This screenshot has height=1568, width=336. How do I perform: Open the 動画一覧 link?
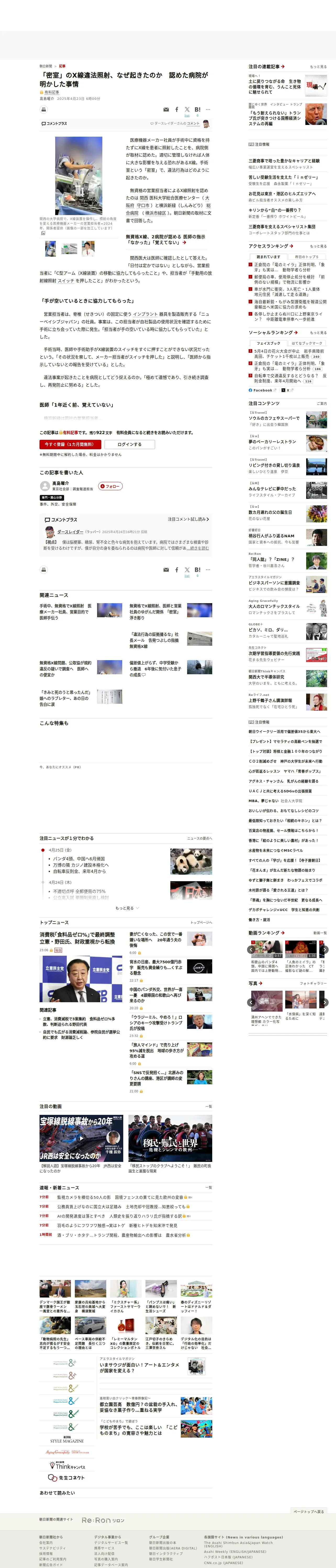[320, 933]
